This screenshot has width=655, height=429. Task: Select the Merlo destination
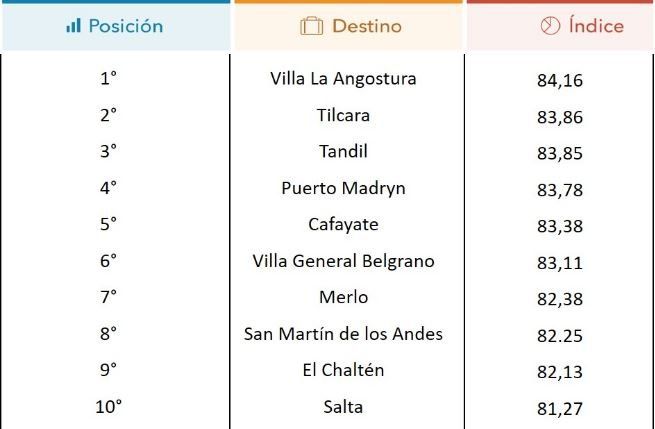click(x=343, y=297)
